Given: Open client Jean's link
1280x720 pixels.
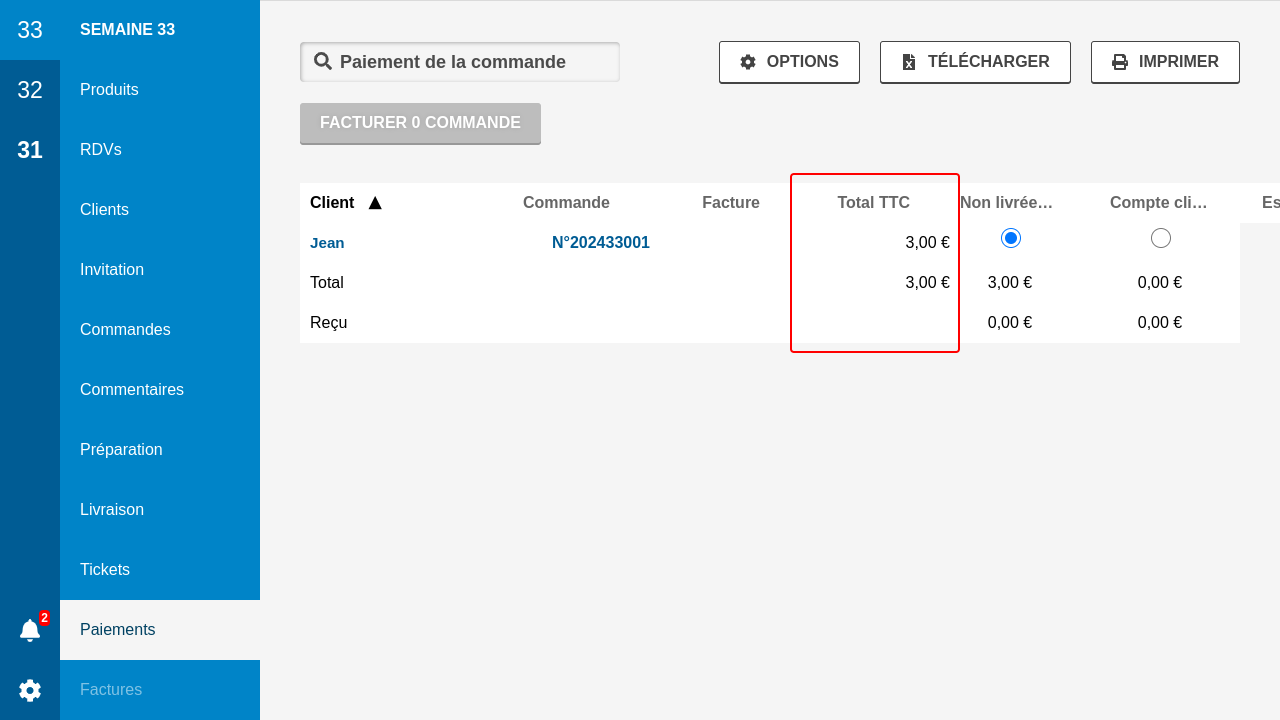Looking at the screenshot, I should click(327, 243).
